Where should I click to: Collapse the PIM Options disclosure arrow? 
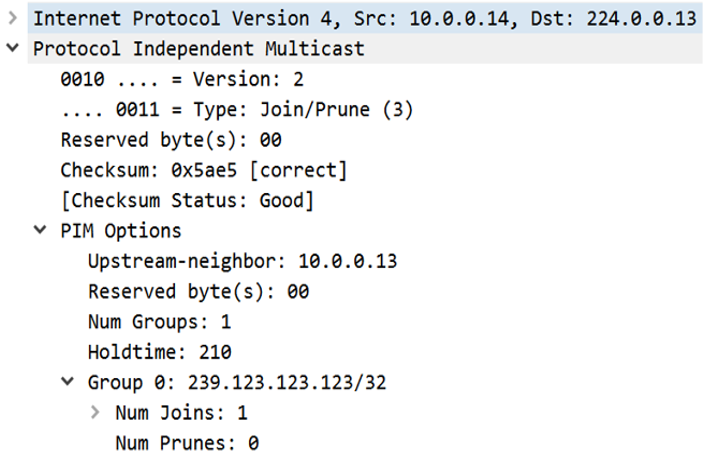tap(40, 231)
